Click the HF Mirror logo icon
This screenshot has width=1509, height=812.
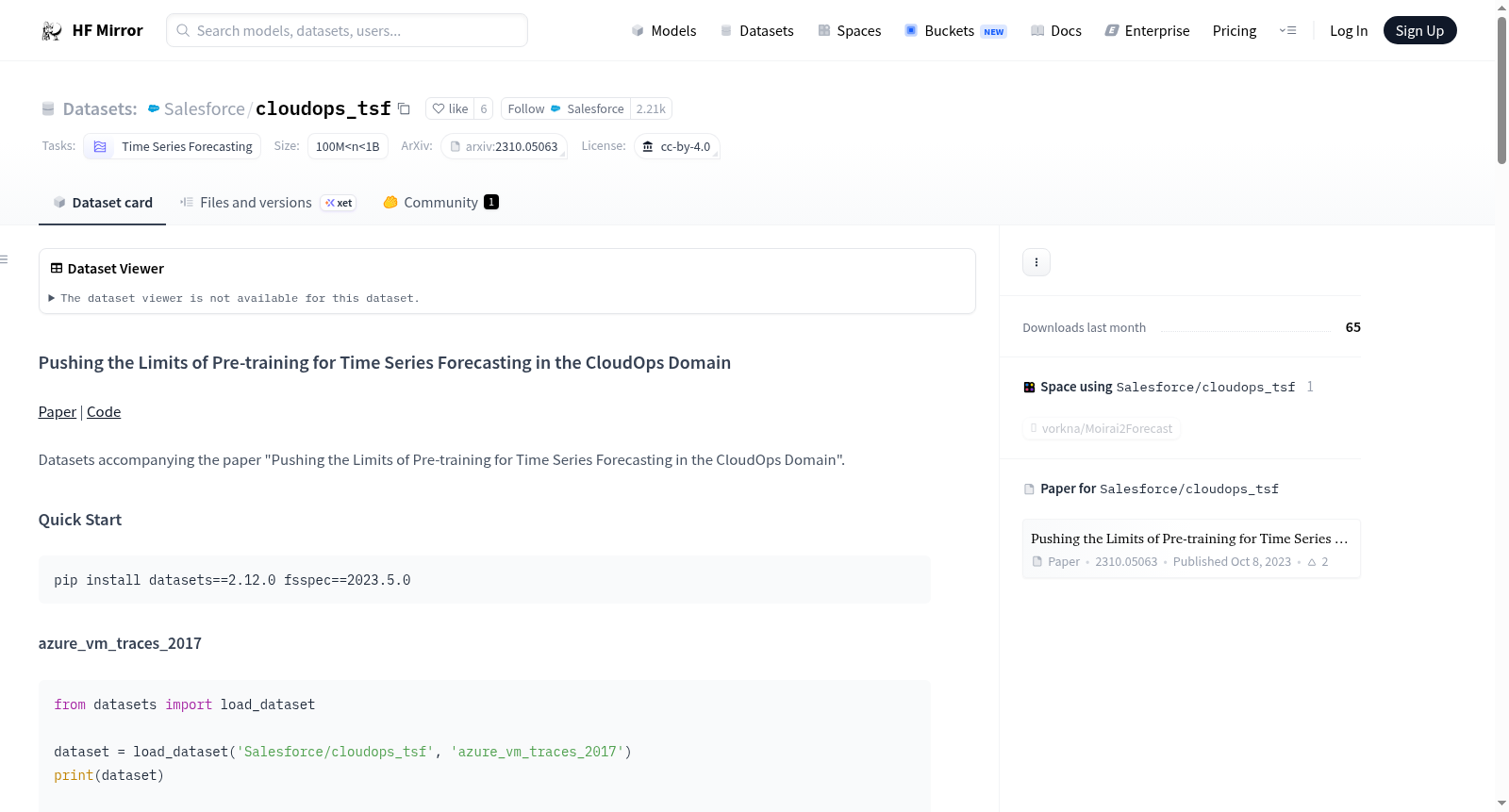coord(52,31)
